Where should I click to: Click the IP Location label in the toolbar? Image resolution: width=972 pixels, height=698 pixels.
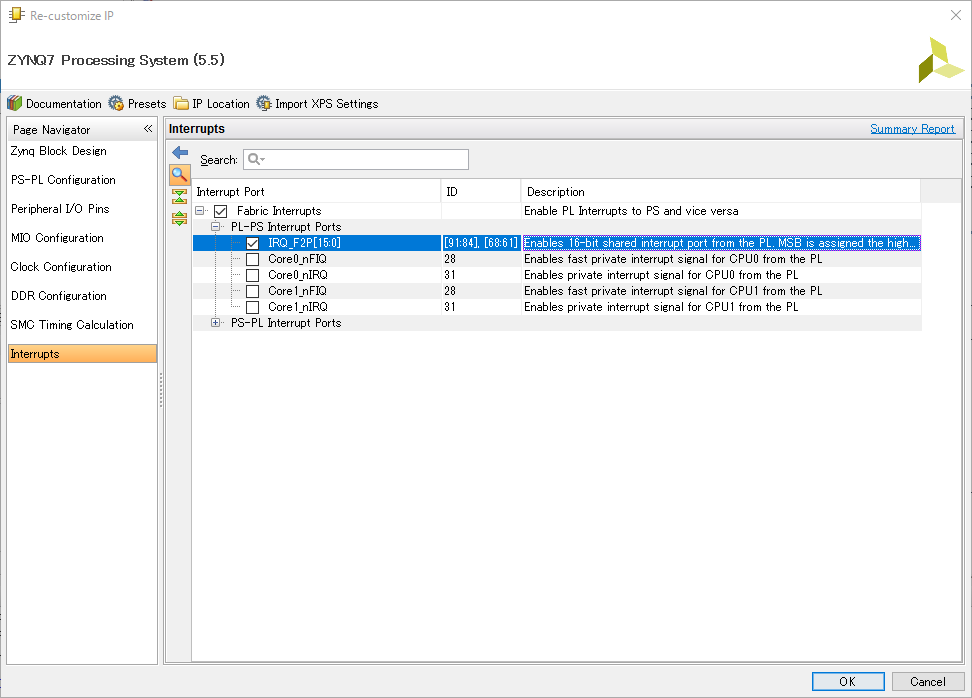pos(221,104)
